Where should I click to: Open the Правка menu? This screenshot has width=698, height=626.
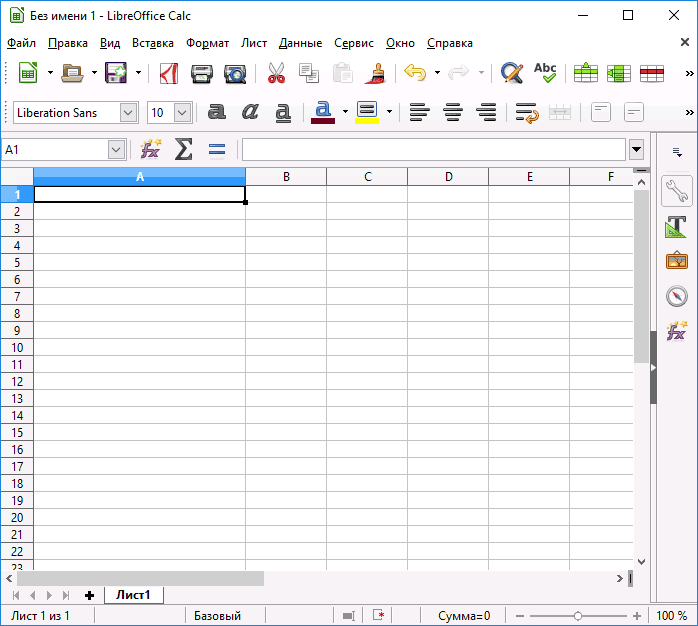[x=68, y=43]
